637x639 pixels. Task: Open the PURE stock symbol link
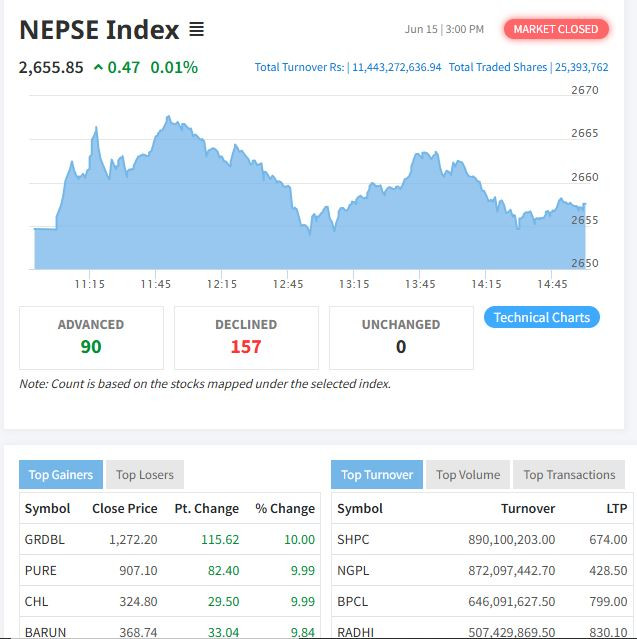[x=41, y=570]
